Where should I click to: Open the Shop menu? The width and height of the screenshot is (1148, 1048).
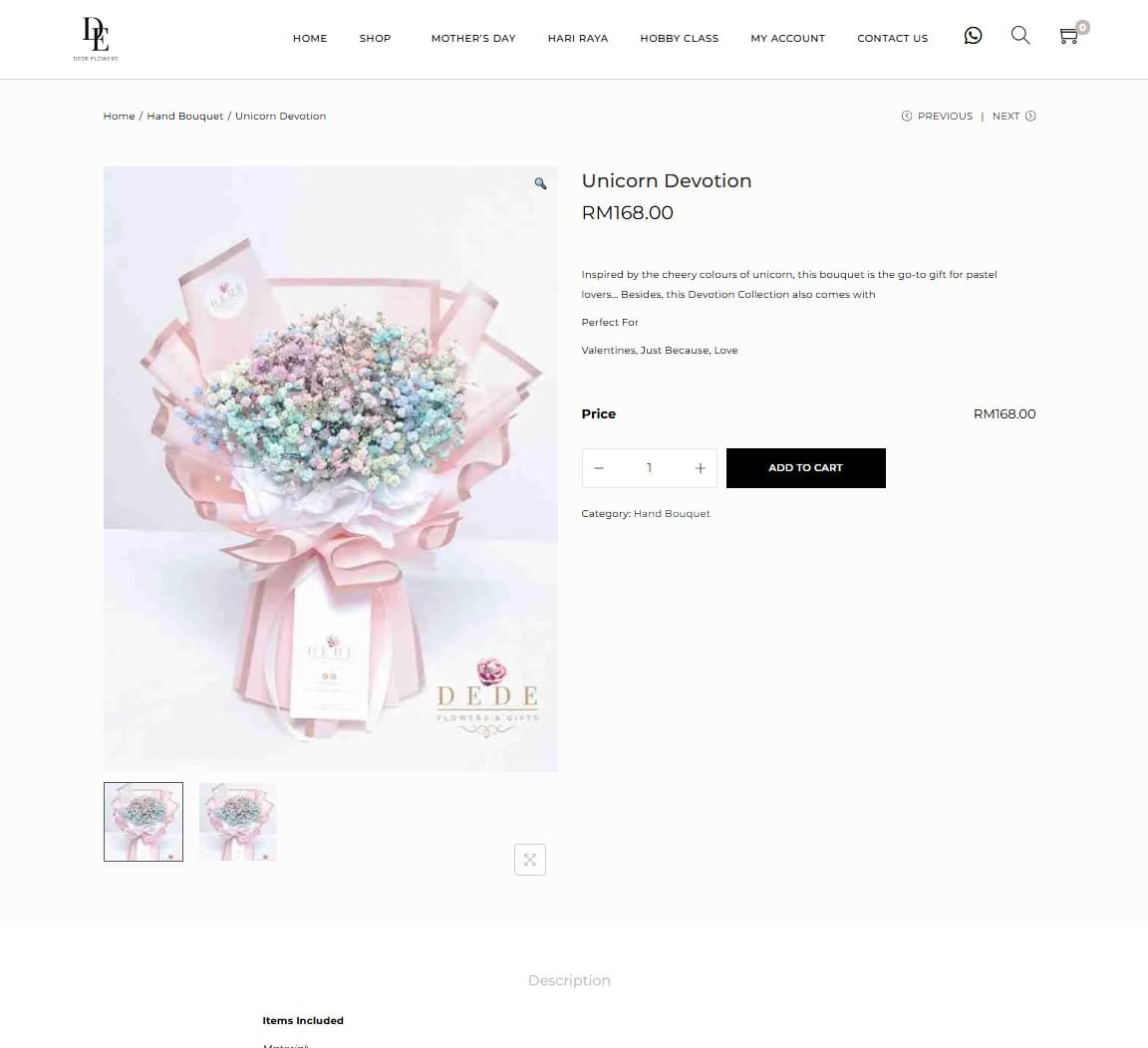375,38
